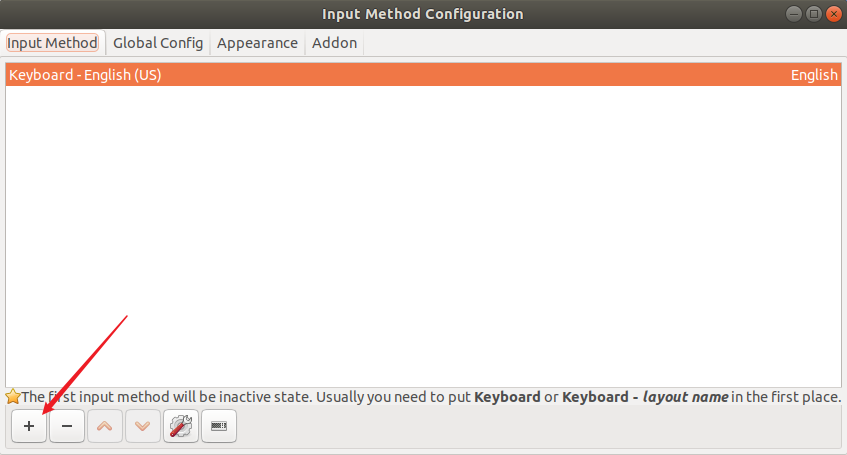The image size is (847, 455).
Task: Minimize the Input Method Configuration window
Action: click(x=793, y=14)
